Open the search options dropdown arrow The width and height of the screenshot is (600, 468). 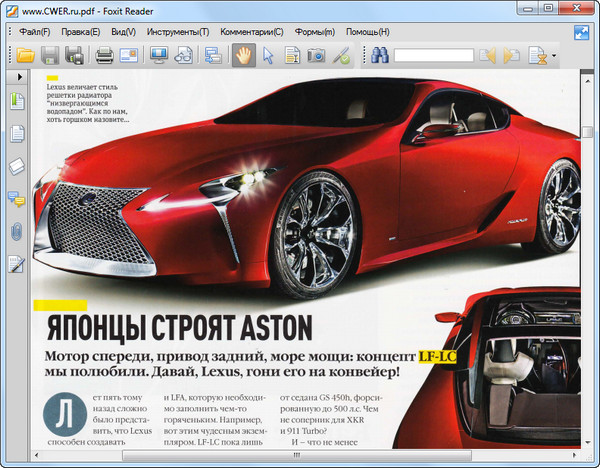click(555, 56)
